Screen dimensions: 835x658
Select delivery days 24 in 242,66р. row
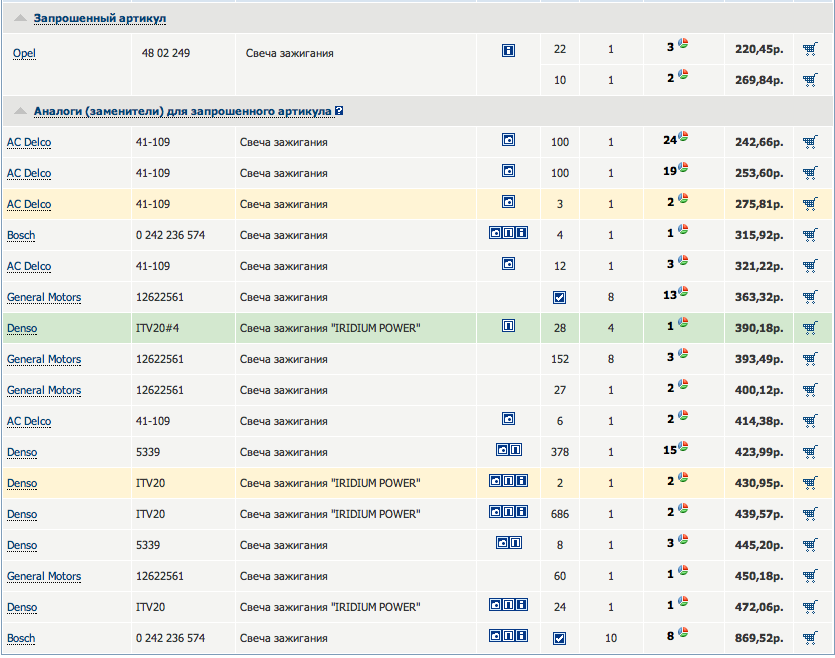(x=670, y=140)
